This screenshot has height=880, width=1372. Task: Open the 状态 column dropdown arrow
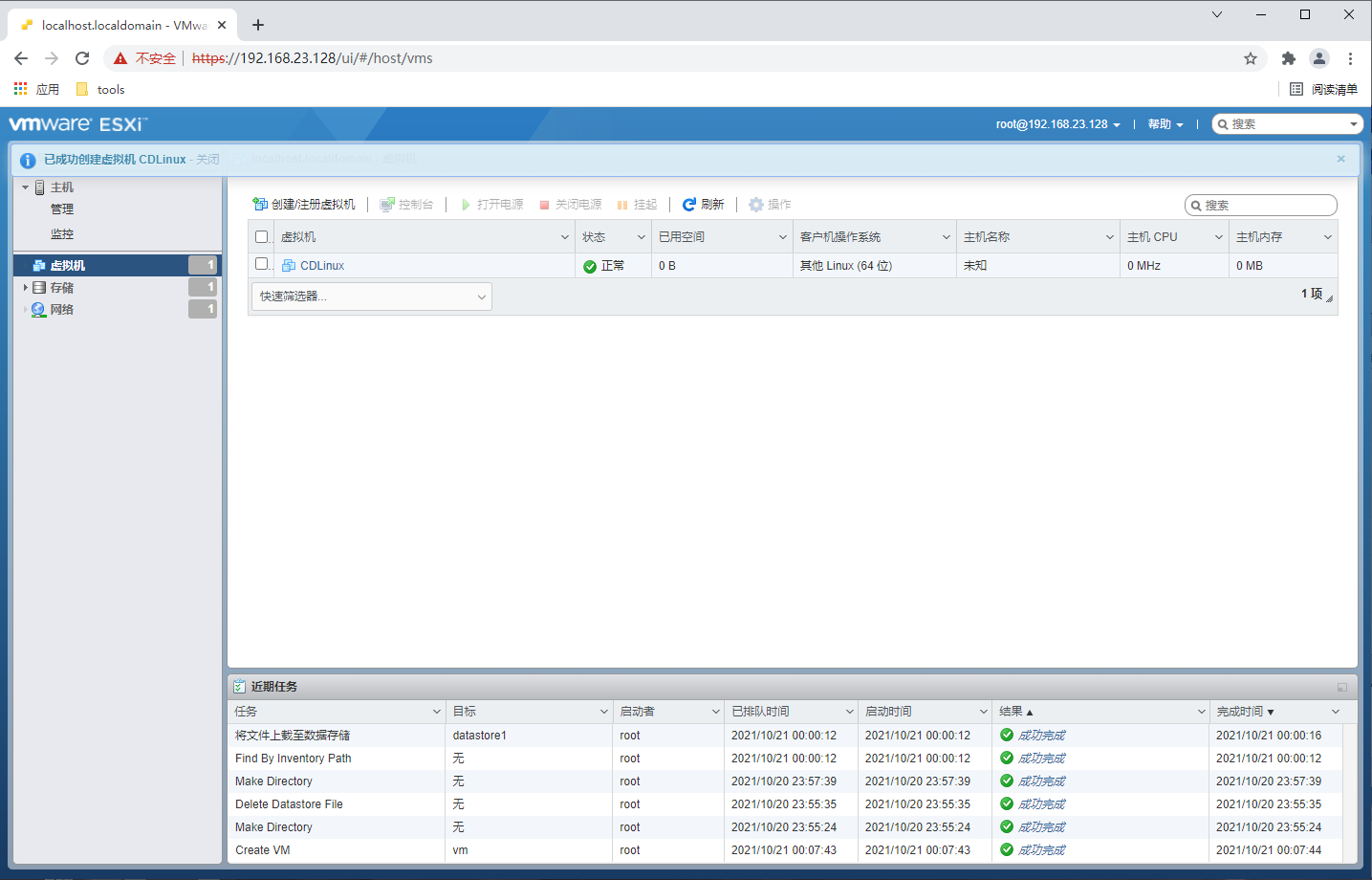(x=642, y=237)
